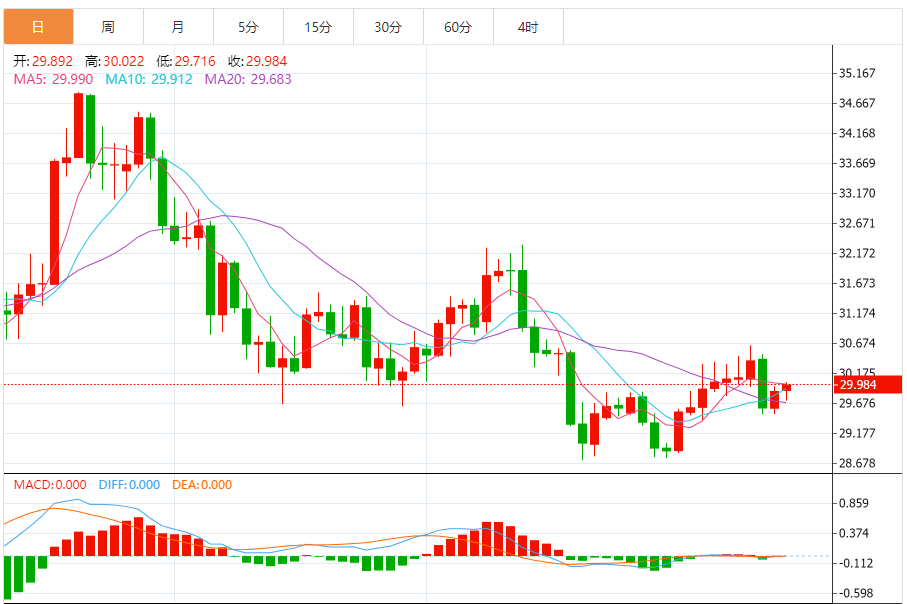Click the closing price 29.984 value
This screenshot has height=604, width=907.
(x=266, y=61)
